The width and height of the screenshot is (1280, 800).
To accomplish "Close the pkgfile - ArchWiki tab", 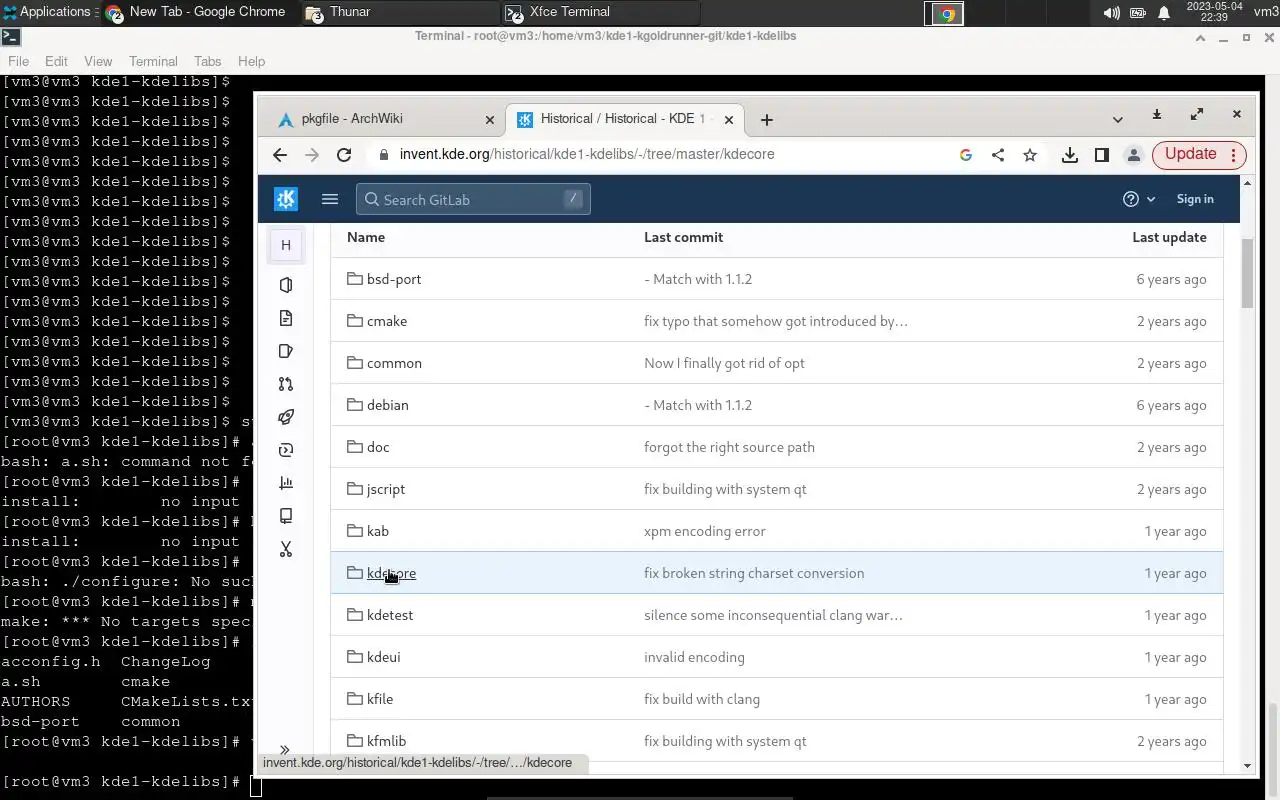I will coord(490,119).
